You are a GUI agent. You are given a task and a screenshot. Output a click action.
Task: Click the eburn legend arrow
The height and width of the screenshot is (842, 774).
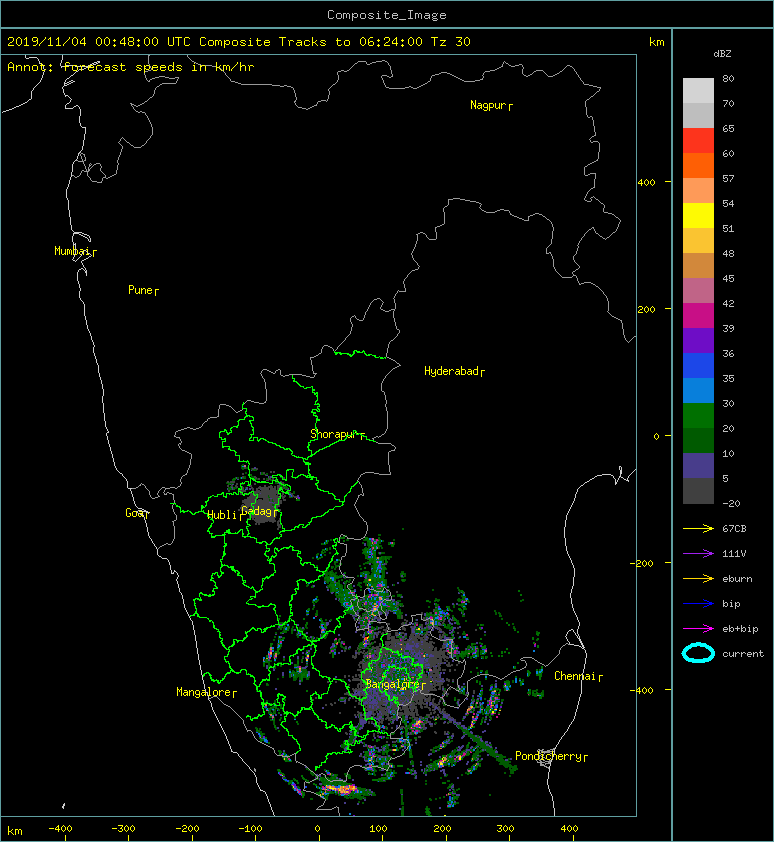click(x=698, y=579)
